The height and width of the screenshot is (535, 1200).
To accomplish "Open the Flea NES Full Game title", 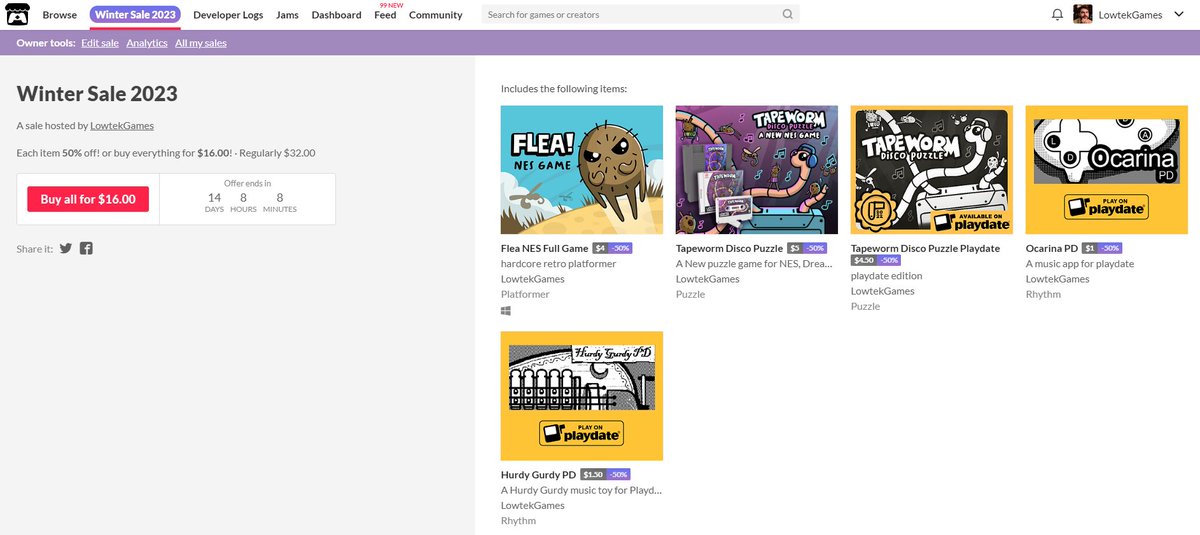I will (544, 248).
